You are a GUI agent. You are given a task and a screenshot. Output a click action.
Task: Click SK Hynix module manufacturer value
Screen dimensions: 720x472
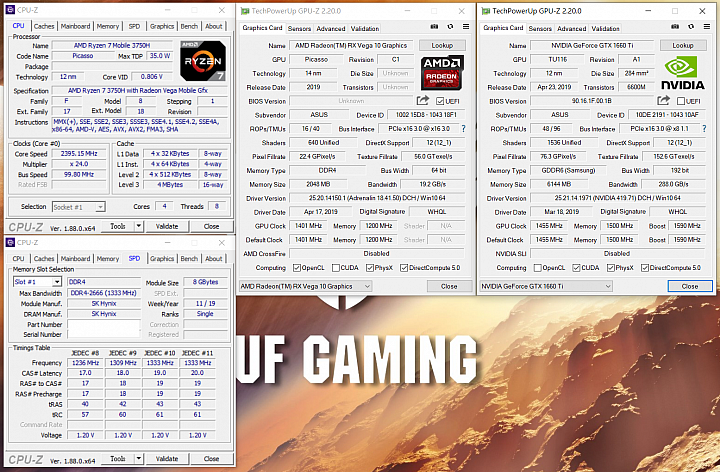point(104,303)
